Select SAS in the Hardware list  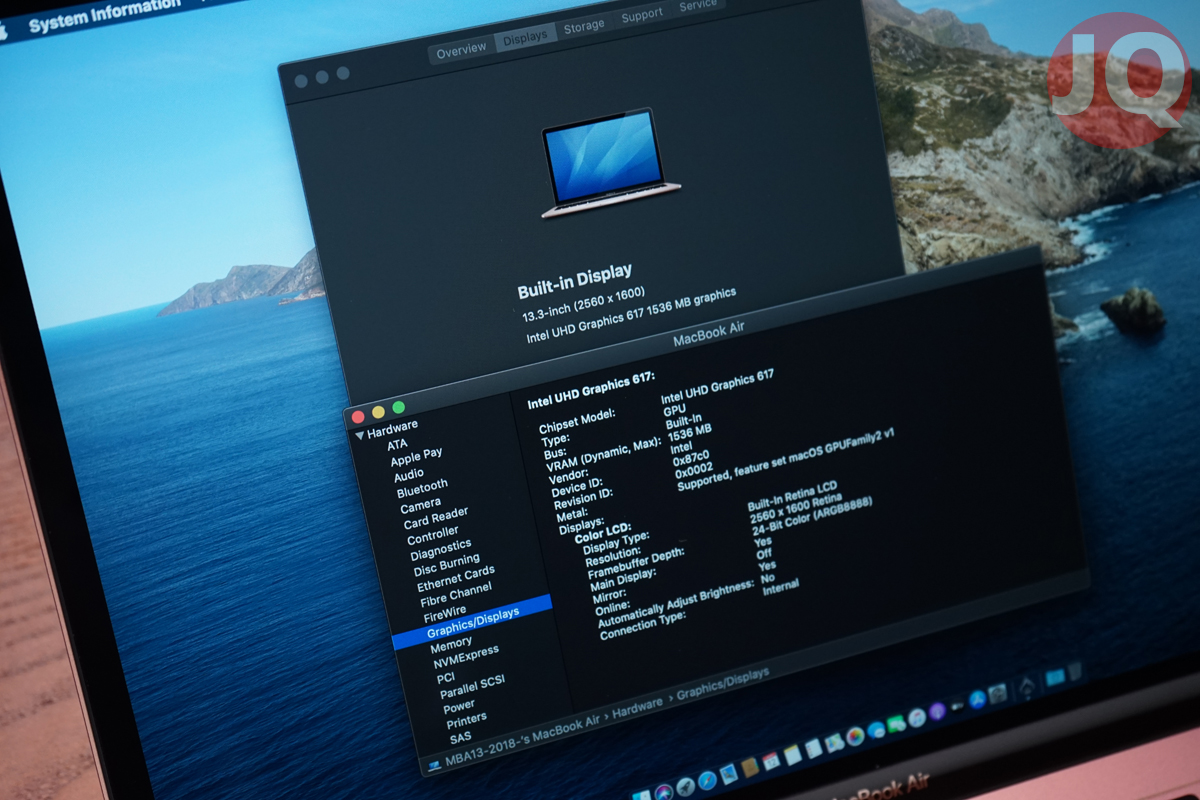(460, 737)
